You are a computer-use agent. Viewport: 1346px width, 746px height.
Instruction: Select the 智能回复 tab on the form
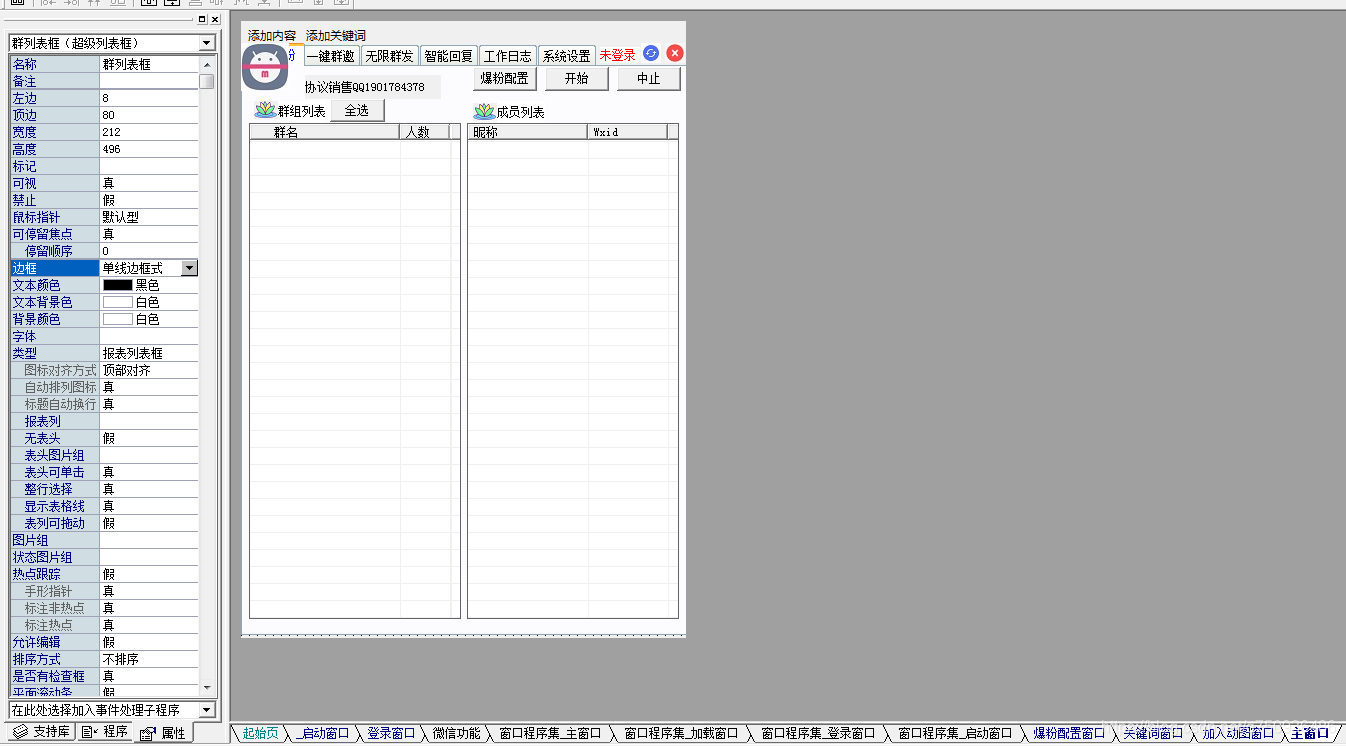tap(448, 56)
